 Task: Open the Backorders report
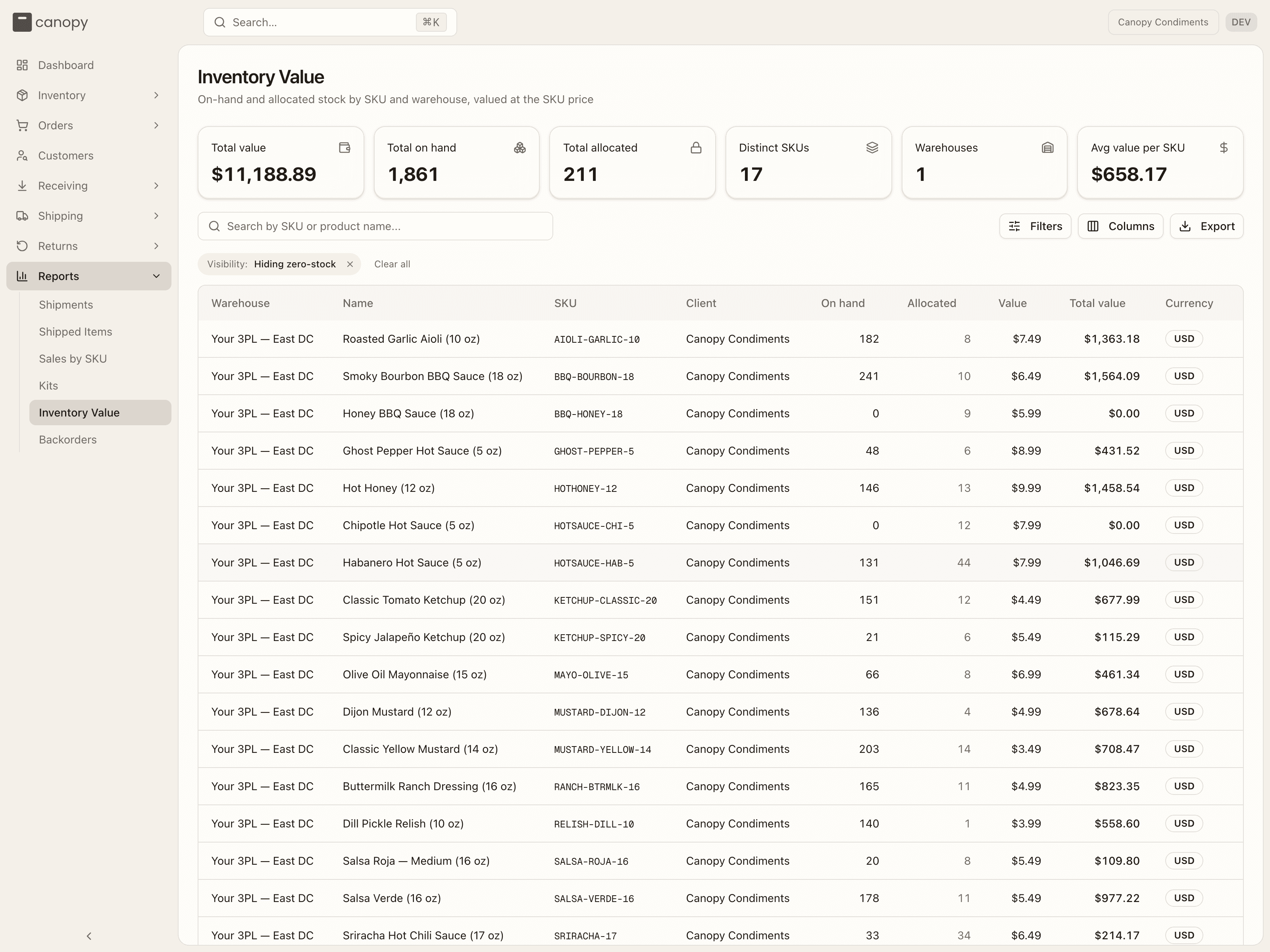coord(100,440)
